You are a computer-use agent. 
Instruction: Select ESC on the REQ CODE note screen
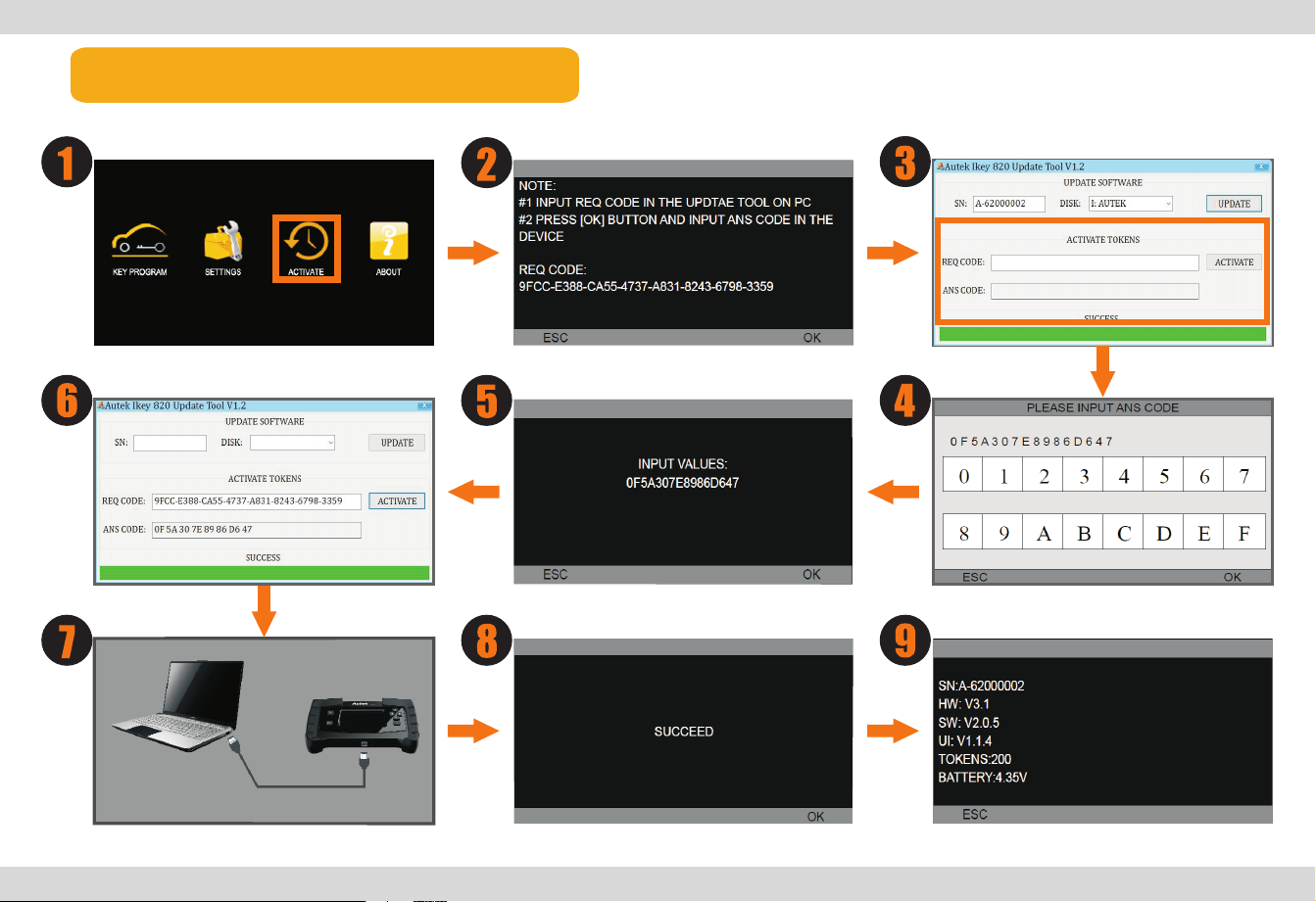[x=556, y=338]
